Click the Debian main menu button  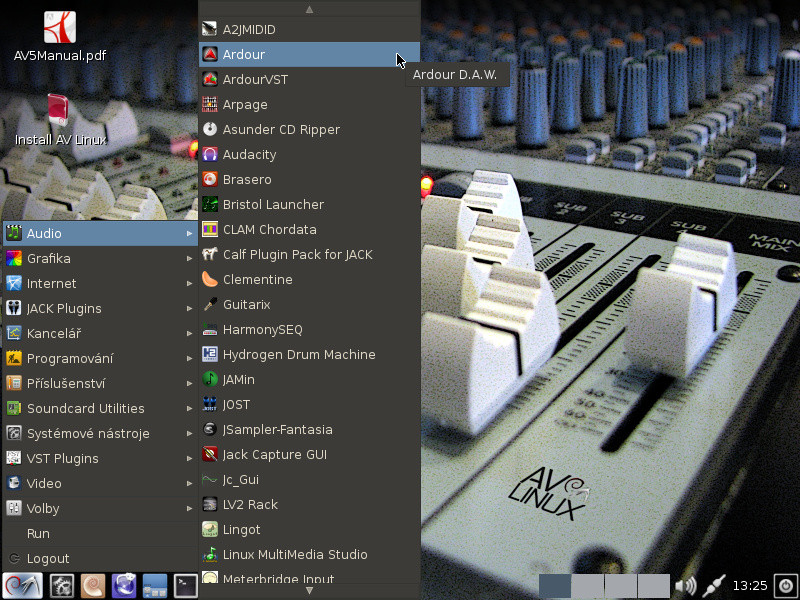pyautogui.click(x=22, y=585)
